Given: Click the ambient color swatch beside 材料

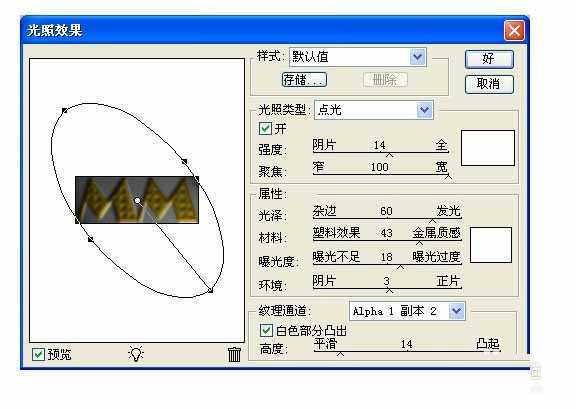Looking at the screenshot, I should tap(491, 245).
